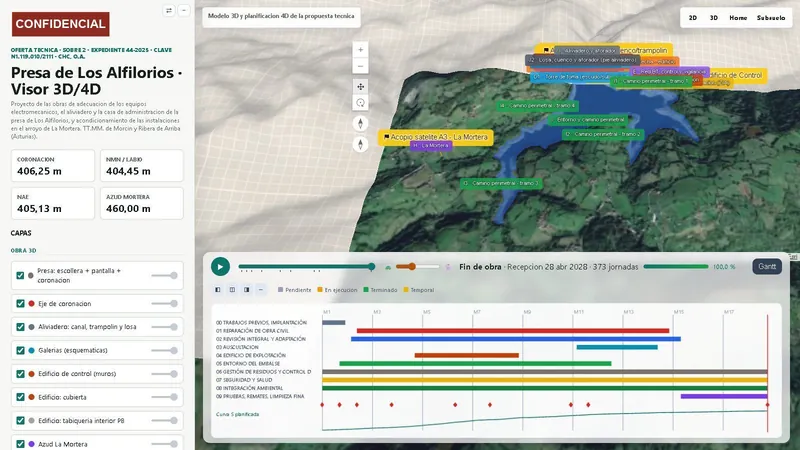Image resolution: width=800 pixels, height=450 pixels.
Task: Uncheck Edificio de control (muros) layer
Action: point(20,374)
